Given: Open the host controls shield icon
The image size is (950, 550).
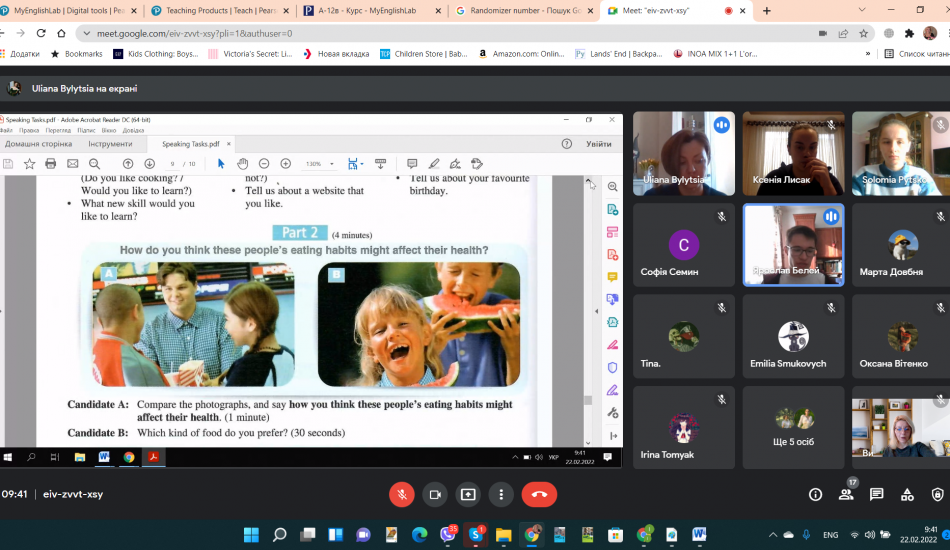Looking at the screenshot, I should point(937,494).
